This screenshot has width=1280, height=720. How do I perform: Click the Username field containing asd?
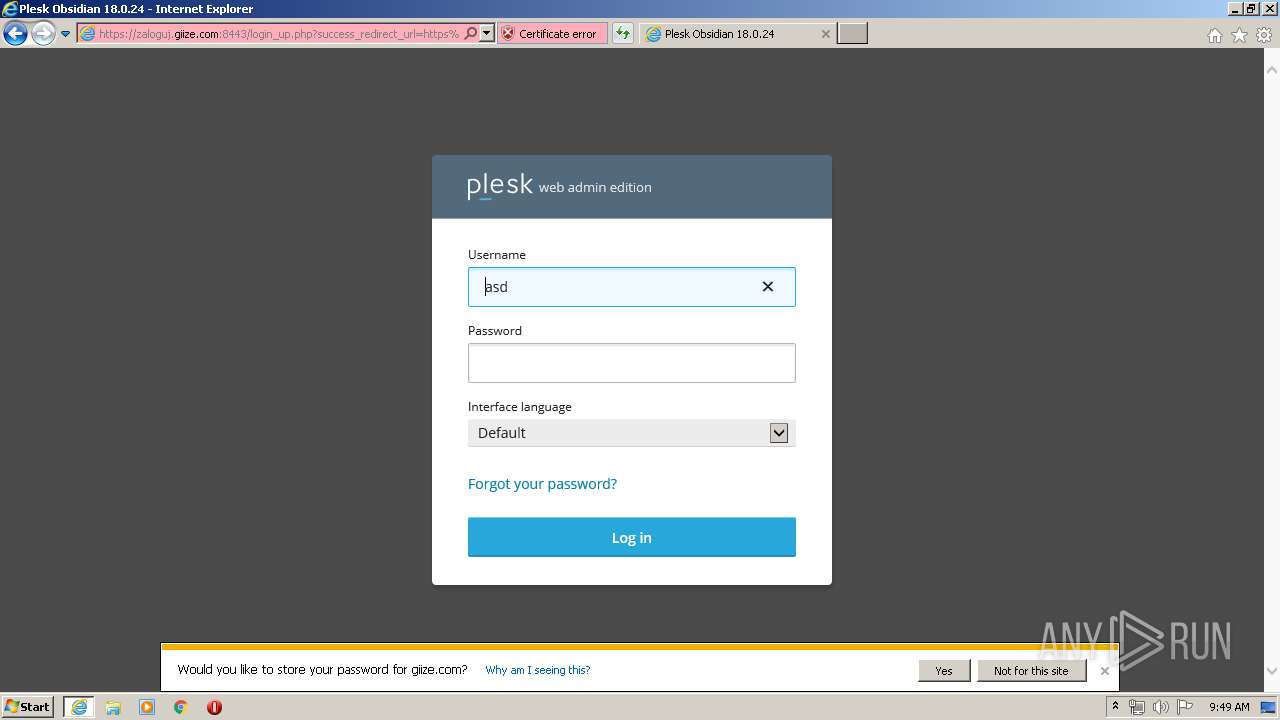click(x=632, y=287)
